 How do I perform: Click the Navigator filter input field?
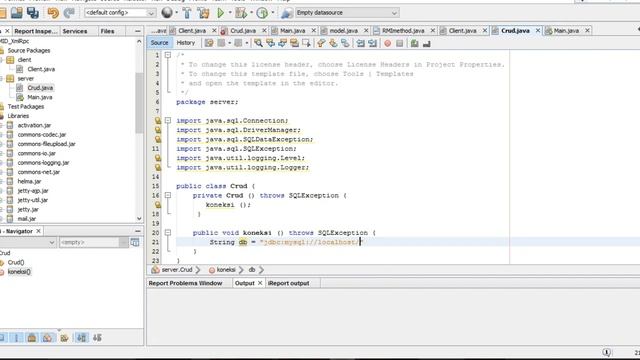click(x=89, y=242)
